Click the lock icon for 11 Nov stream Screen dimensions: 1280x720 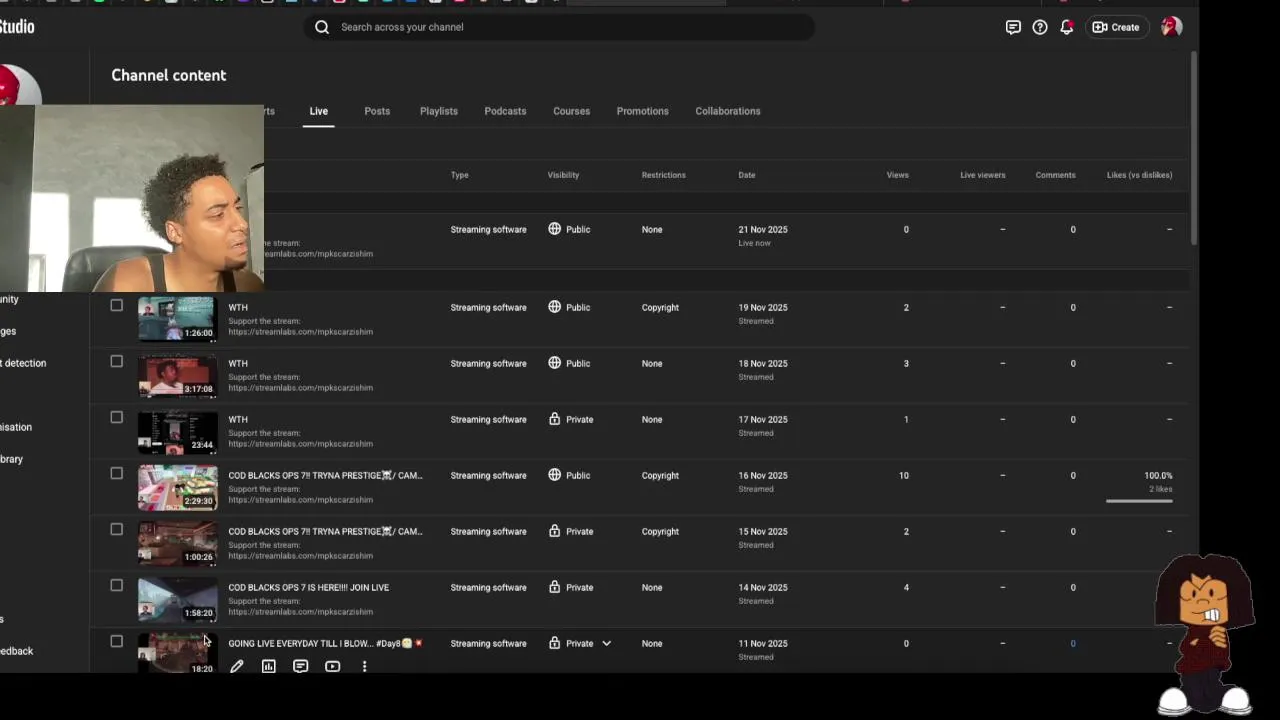tap(554, 643)
